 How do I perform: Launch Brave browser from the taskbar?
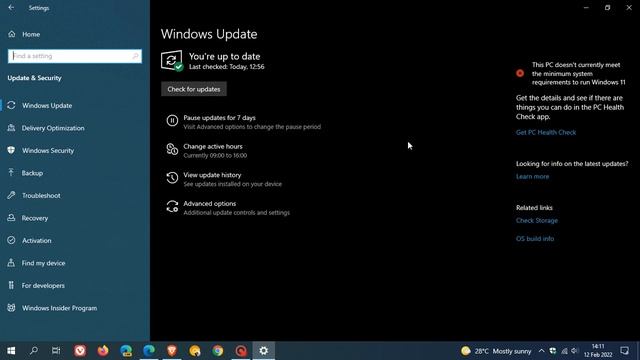172,351
